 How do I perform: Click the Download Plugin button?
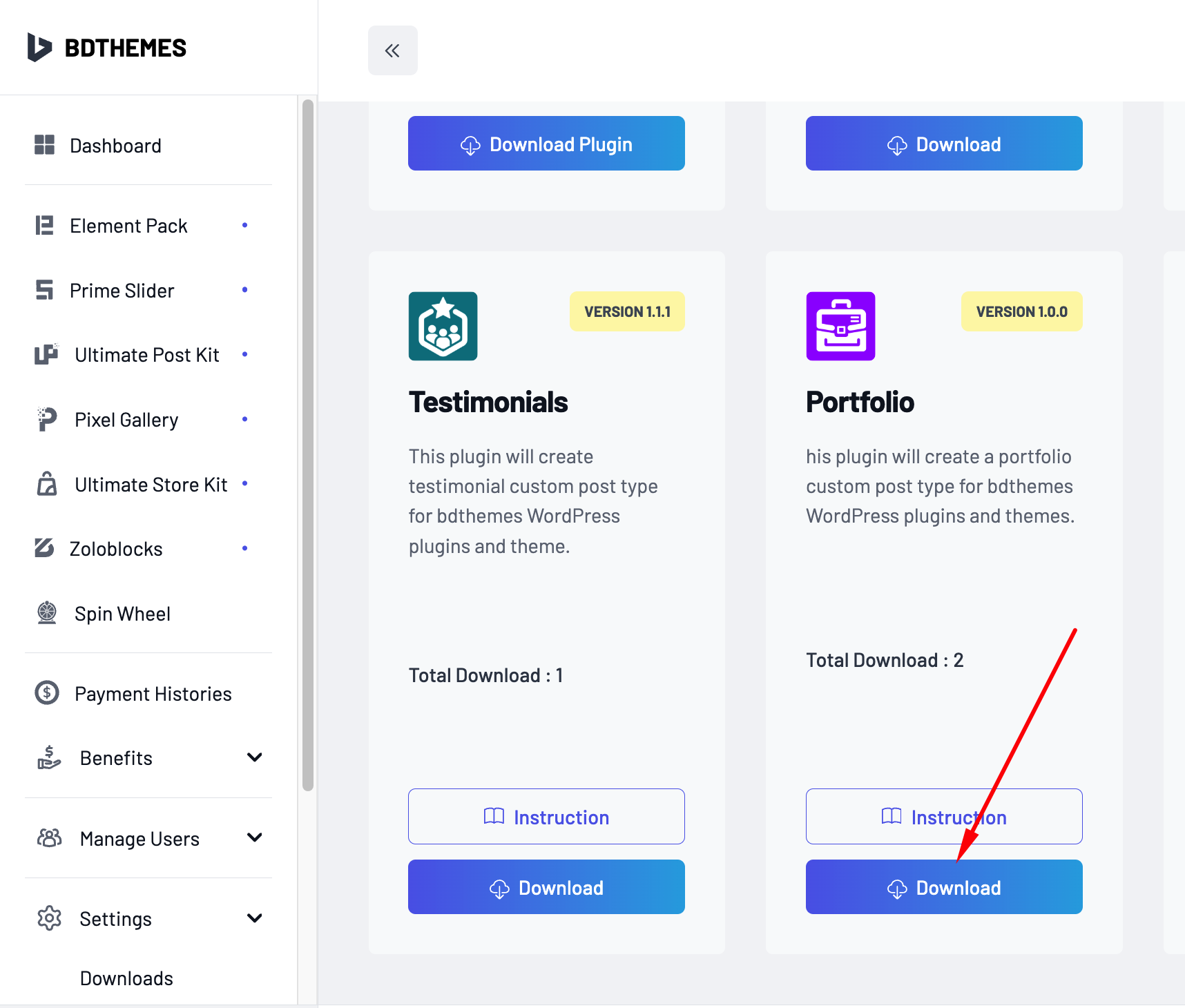coord(546,144)
